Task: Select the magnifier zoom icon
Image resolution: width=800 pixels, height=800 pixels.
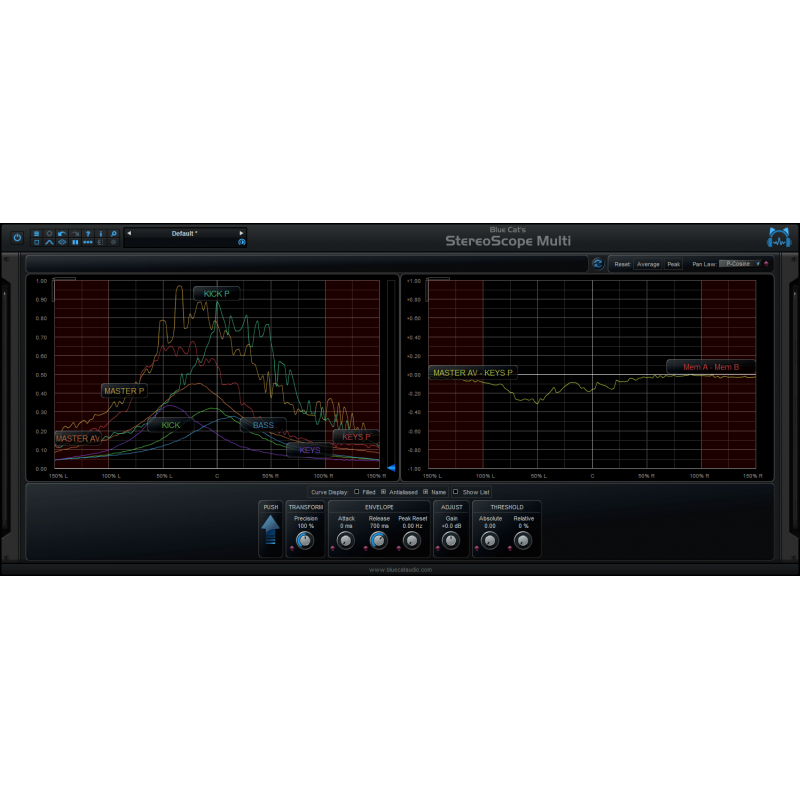Action: point(112,232)
